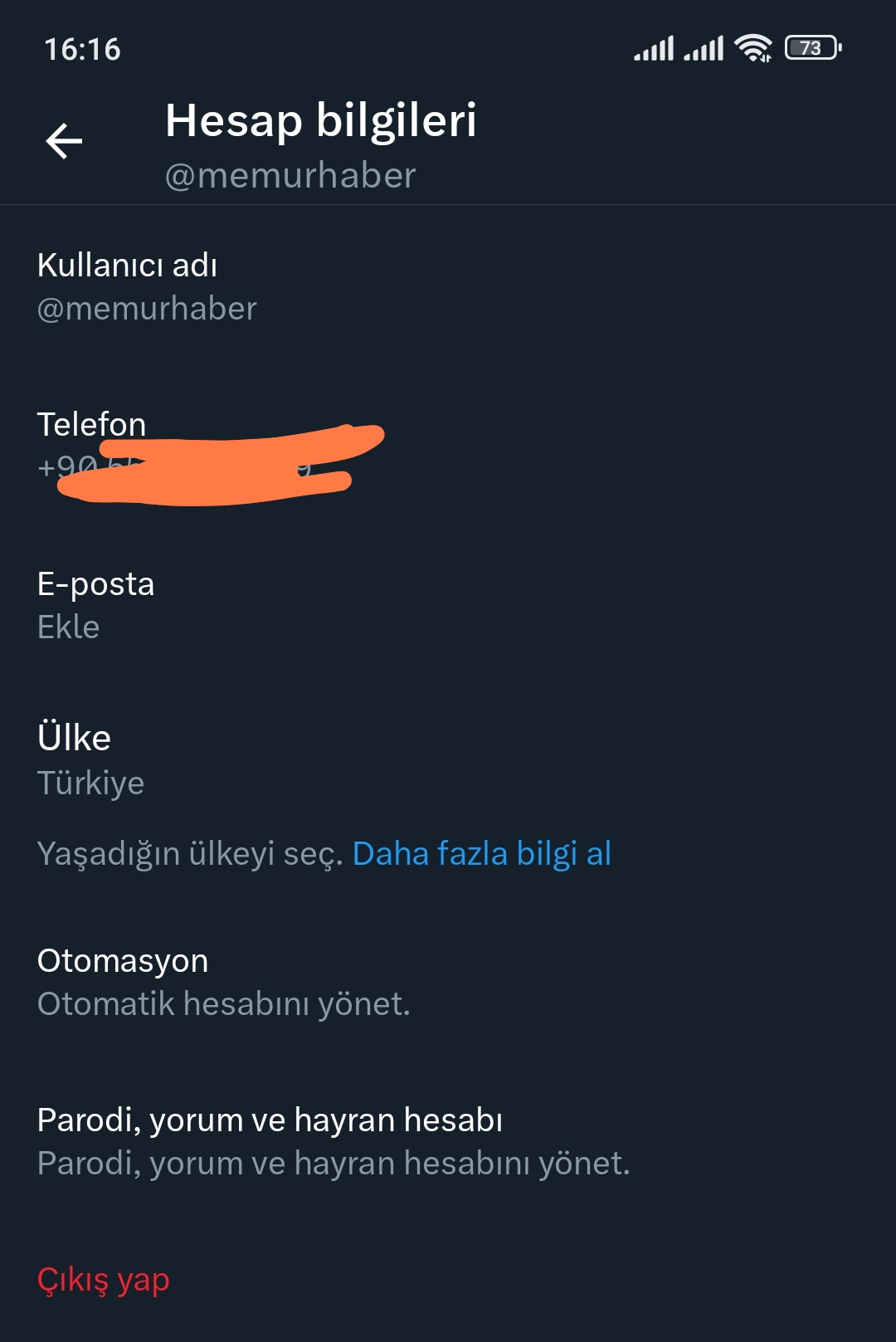Tap the @memurhaber handle under the title
Screen dimensions: 896x1342
coord(290,176)
